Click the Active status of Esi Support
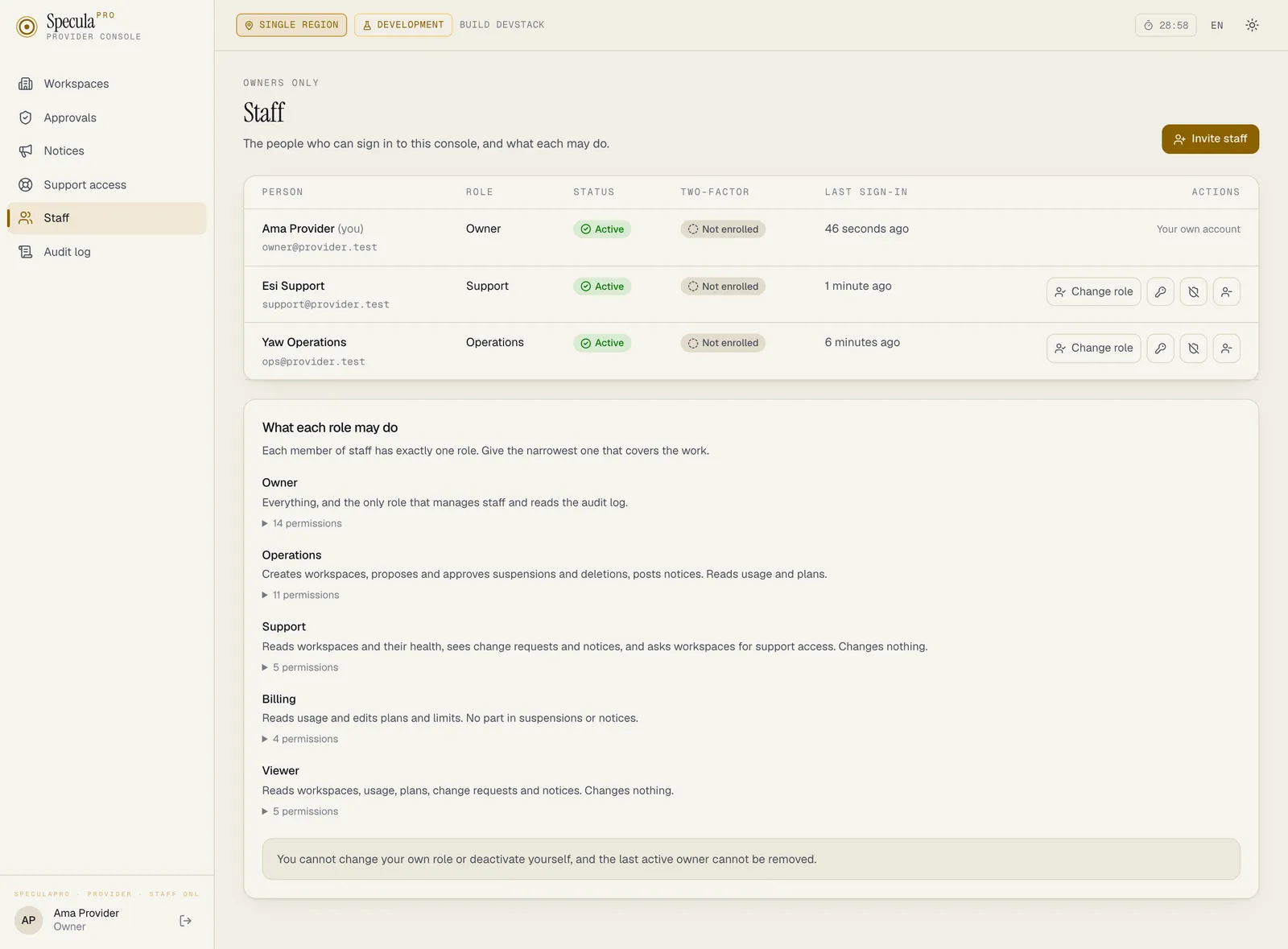Viewport: 1288px width, 949px height. [x=602, y=287]
